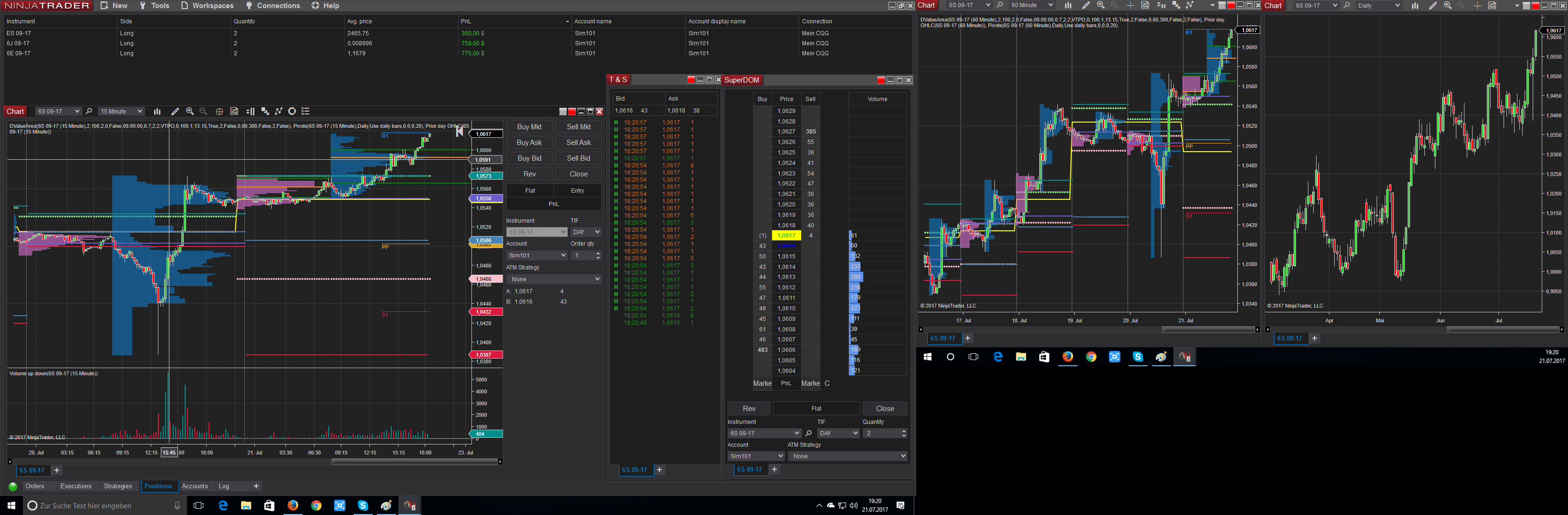
Task: Toggle red link button in 15 Minute chart
Action: coord(572,111)
